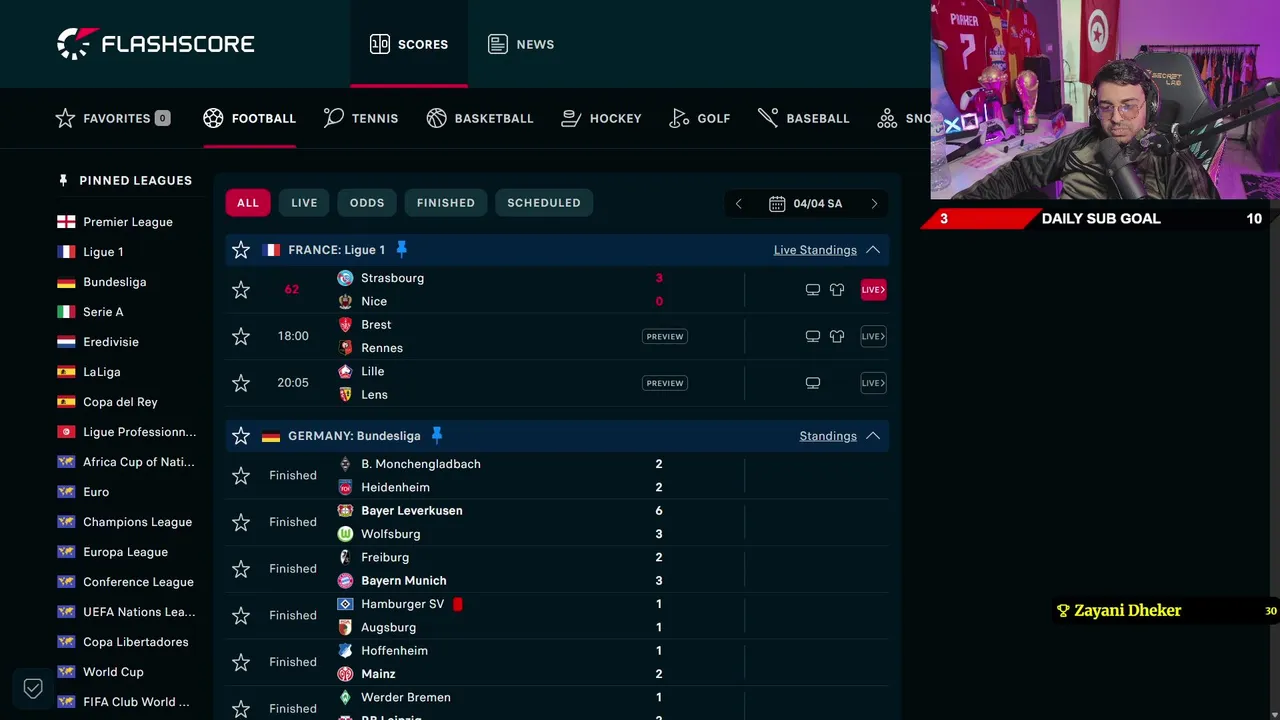Click the Hamburger SV red card icon
The height and width of the screenshot is (720, 1280).
[x=458, y=604]
